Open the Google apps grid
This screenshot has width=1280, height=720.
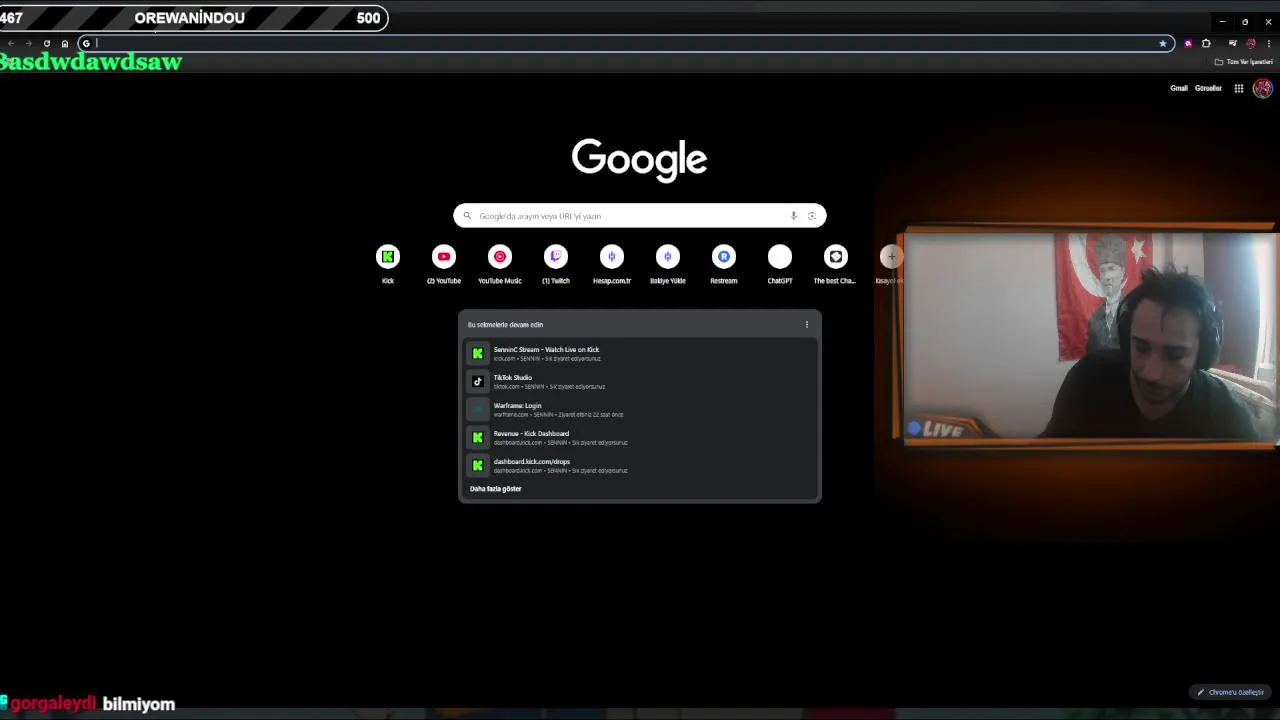pyautogui.click(x=1239, y=88)
